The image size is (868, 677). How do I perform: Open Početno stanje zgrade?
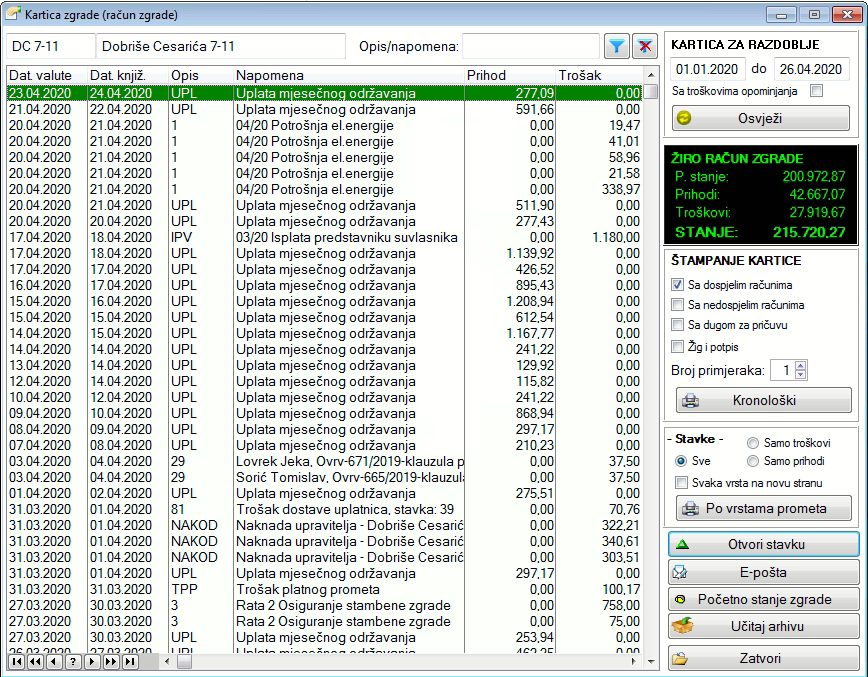click(x=764, y=599)
